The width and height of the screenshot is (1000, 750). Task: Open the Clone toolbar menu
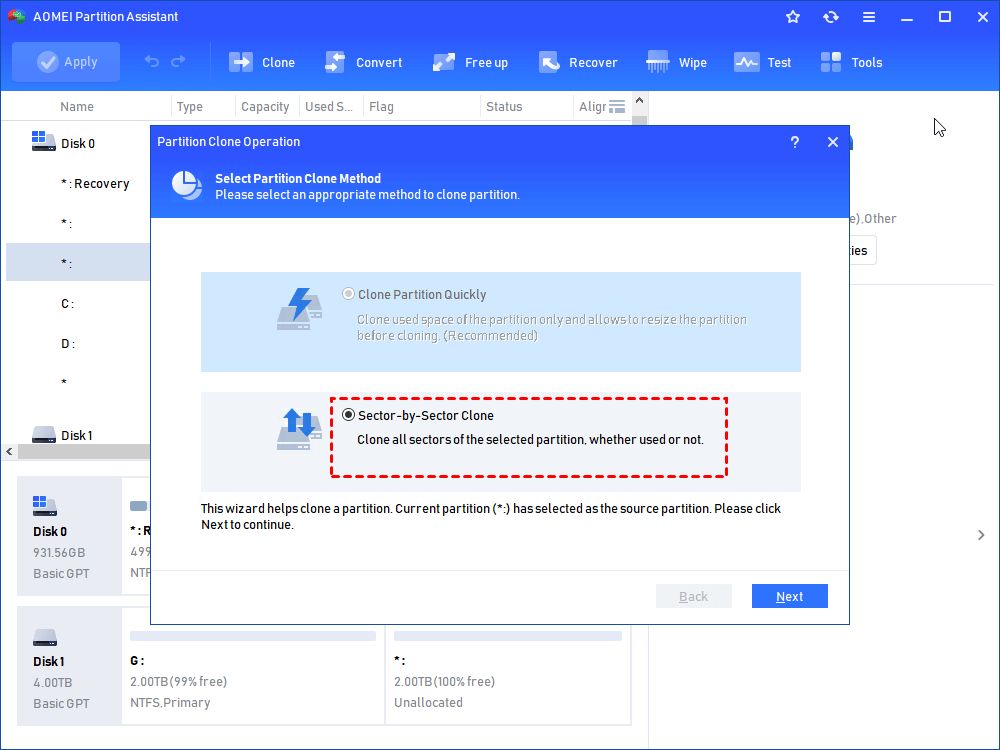[262, 62]
